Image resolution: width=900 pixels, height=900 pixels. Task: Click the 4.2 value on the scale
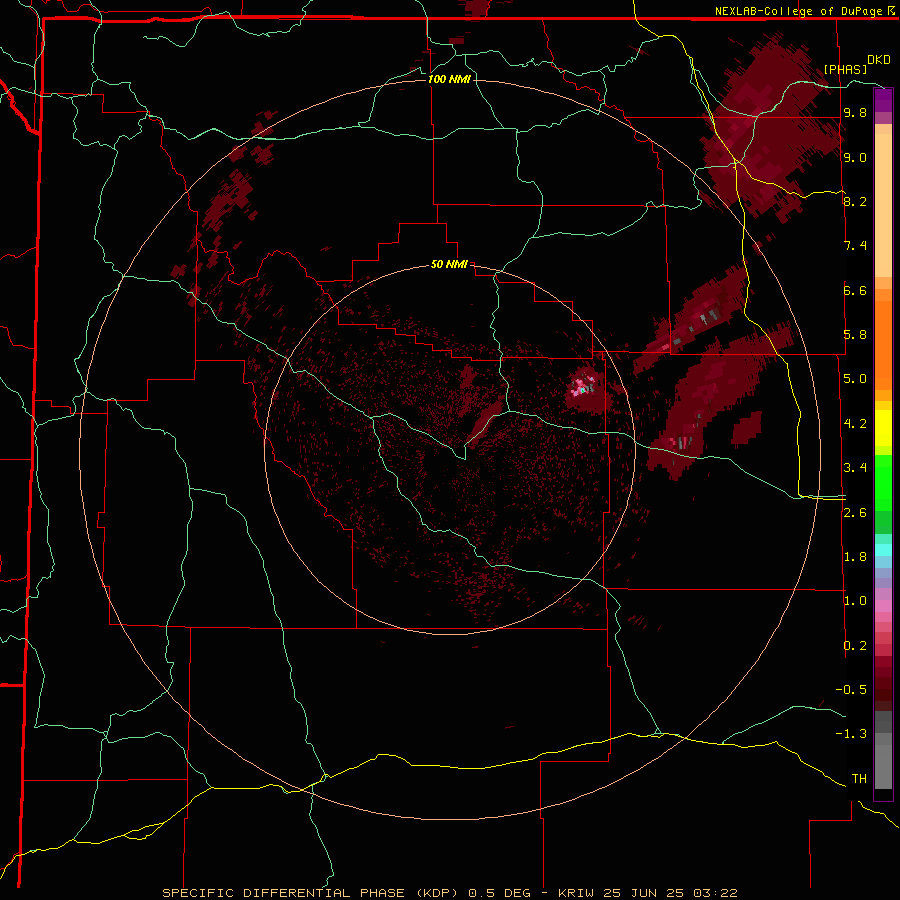tap(855, 424)
